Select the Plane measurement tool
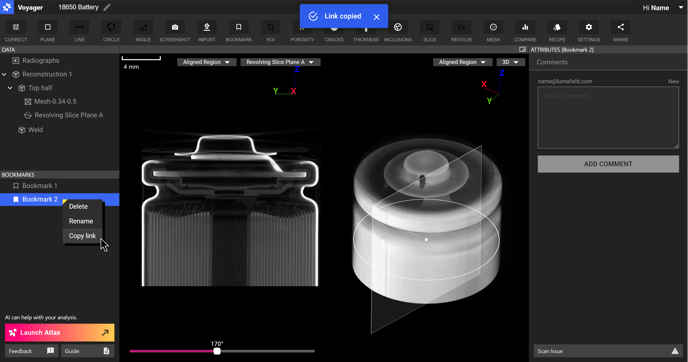The width and height of the screenshot is (688, 362). coord(47,27)
